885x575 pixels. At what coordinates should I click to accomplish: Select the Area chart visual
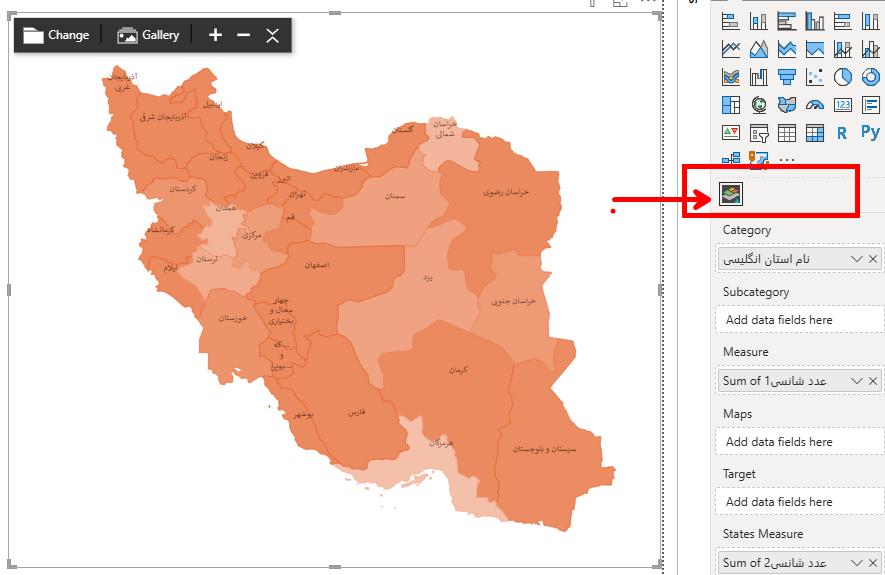coord(759,49)
